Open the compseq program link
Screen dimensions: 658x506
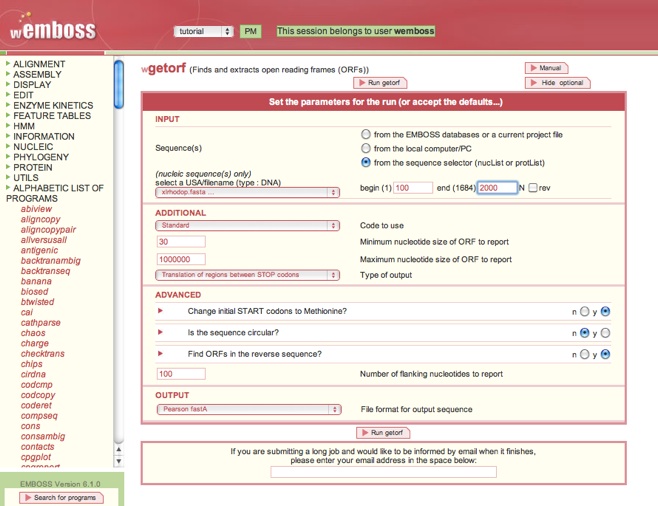39,415
